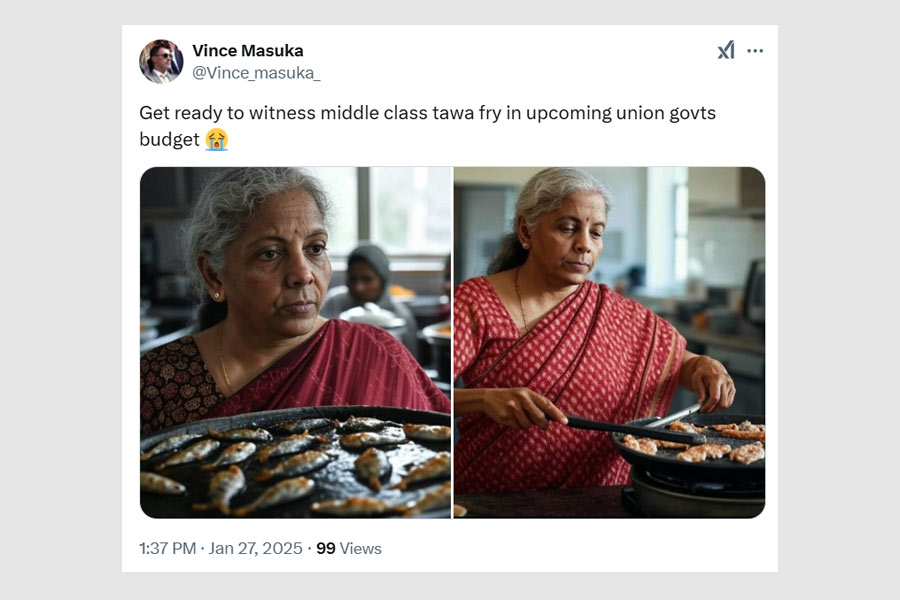900x600 pixels.
Task: Click the 1:37 PM timestamp
Action: (169, 549)
